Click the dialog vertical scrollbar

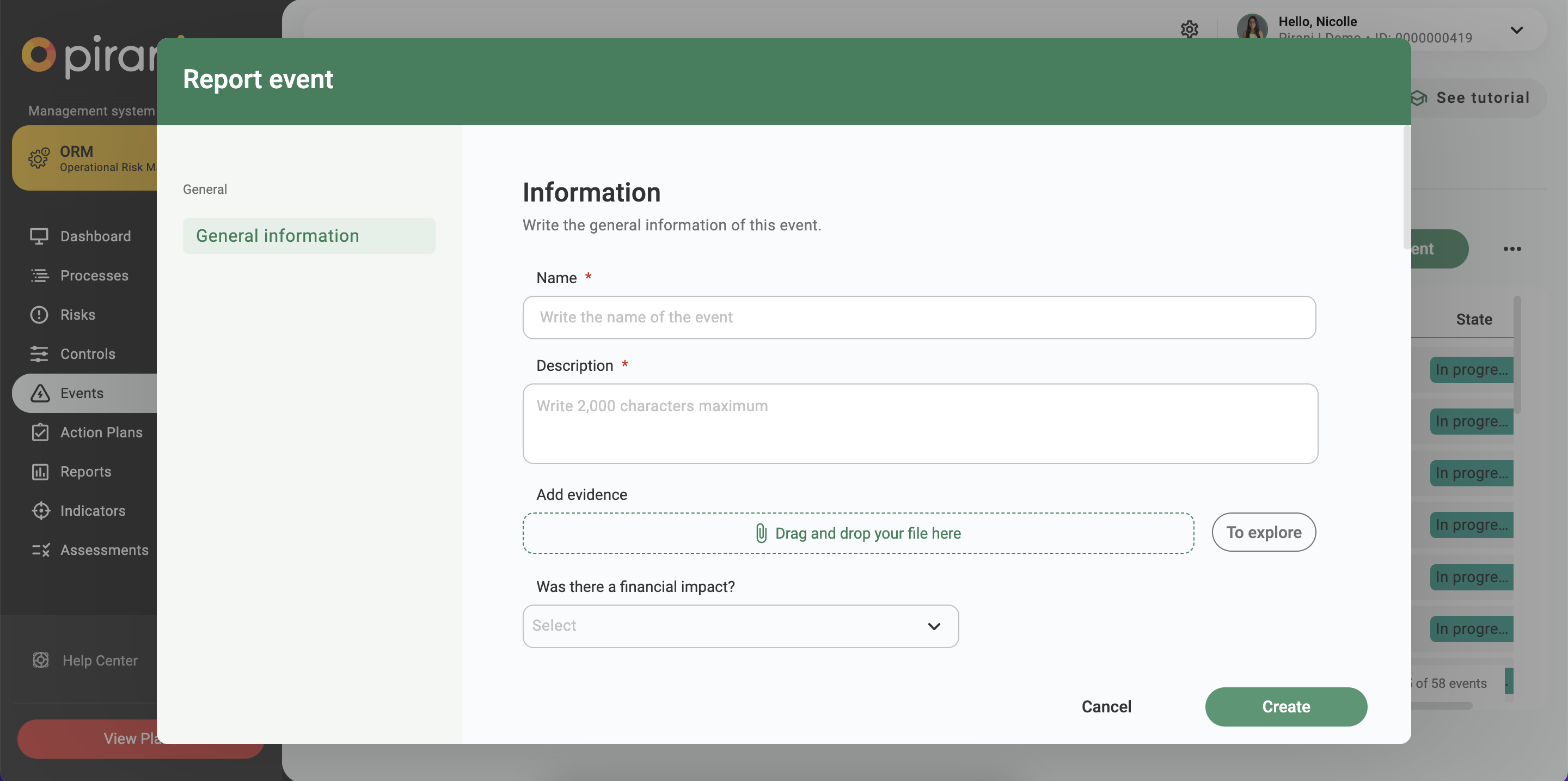pyautogui.click(x=1406, y=187)
